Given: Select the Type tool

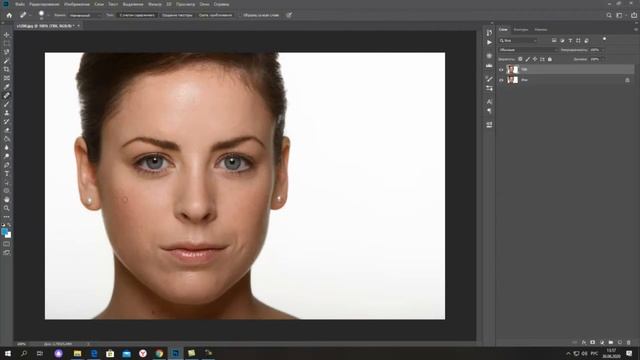Looking at the screenshot, I should pyautogui.click(x=7, y=173).
